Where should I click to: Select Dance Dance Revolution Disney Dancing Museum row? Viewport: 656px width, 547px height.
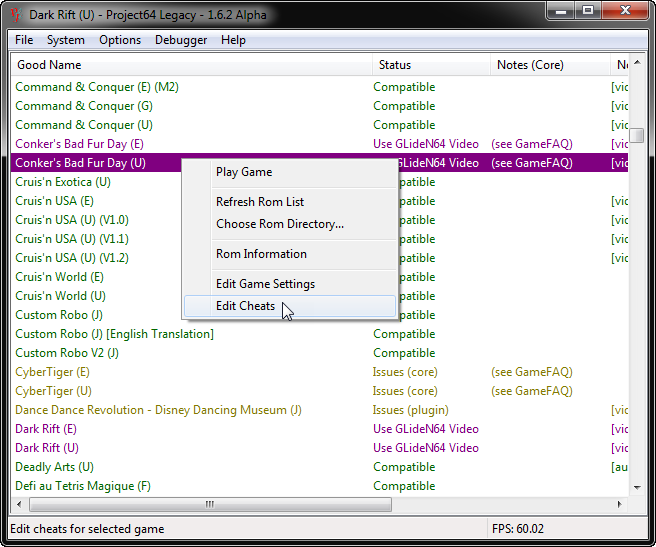pyautogui.click(x=320, y=410)
